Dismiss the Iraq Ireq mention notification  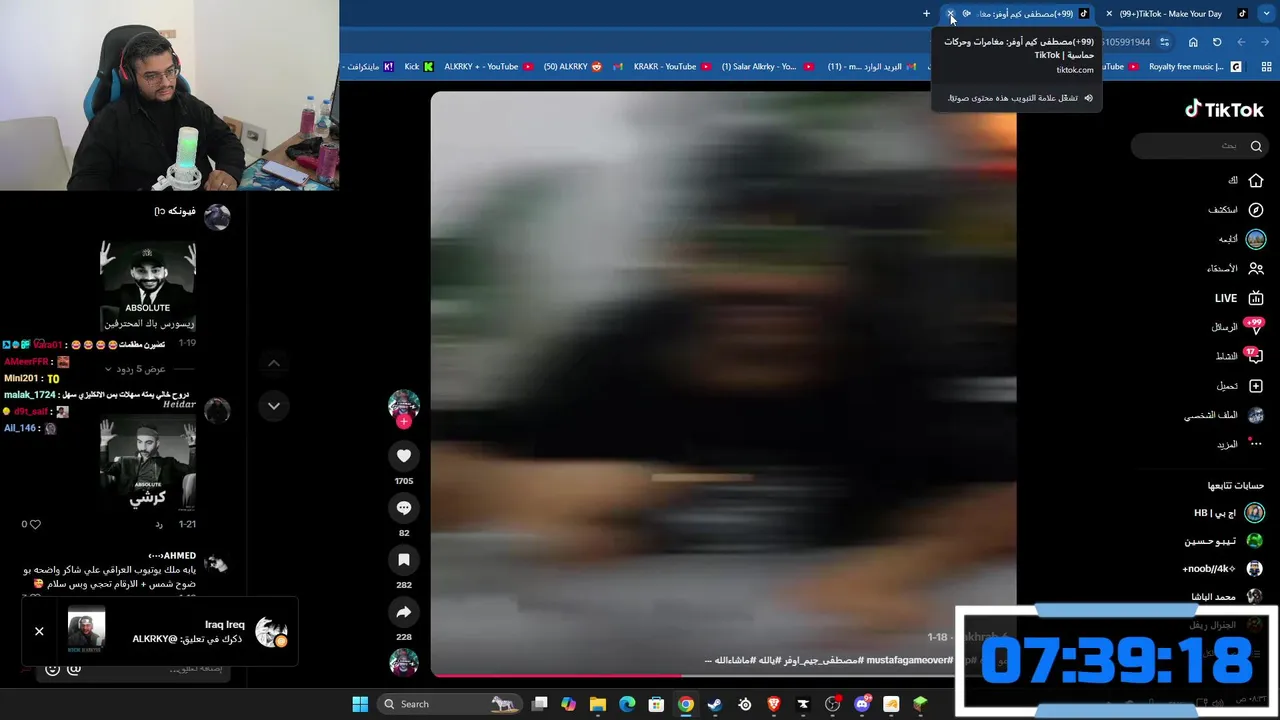[39, 631]
